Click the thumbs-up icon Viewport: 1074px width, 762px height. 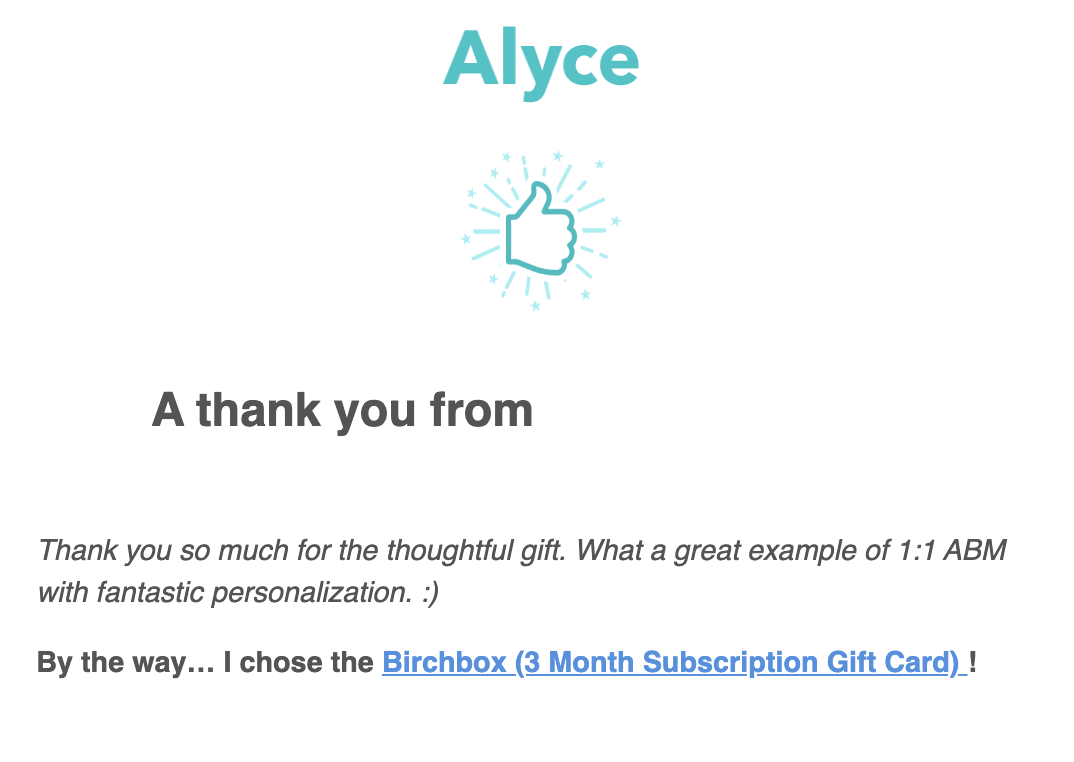click(x=541, y=230)
